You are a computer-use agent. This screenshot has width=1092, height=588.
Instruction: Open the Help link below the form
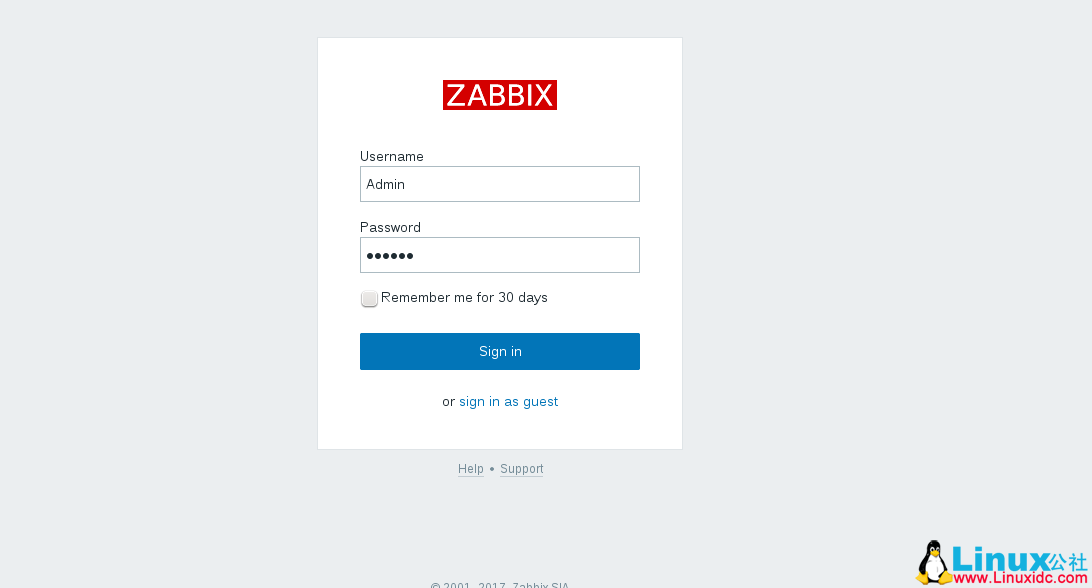(470, 469)
